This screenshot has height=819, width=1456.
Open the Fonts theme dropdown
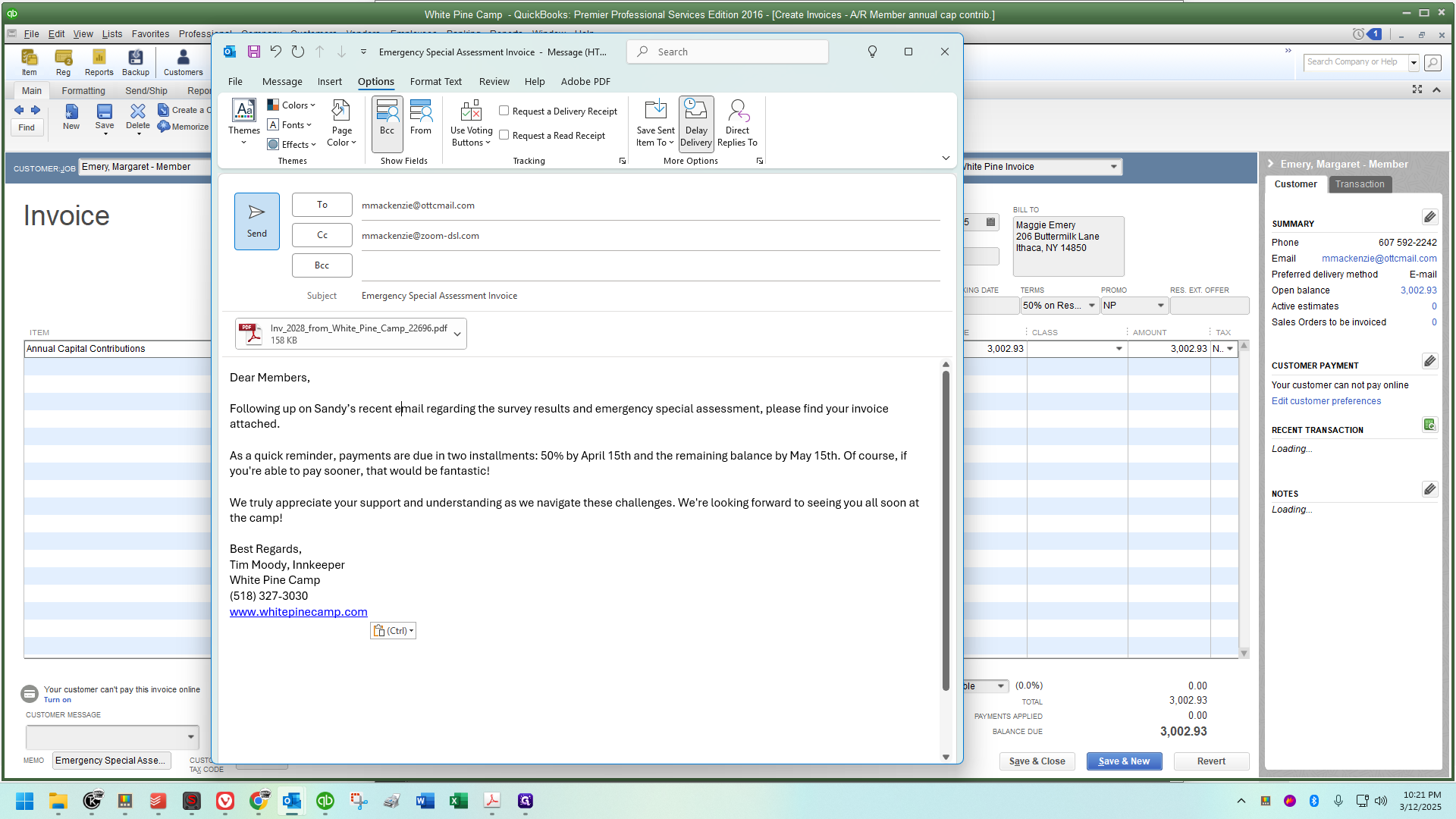pos(290,125)
